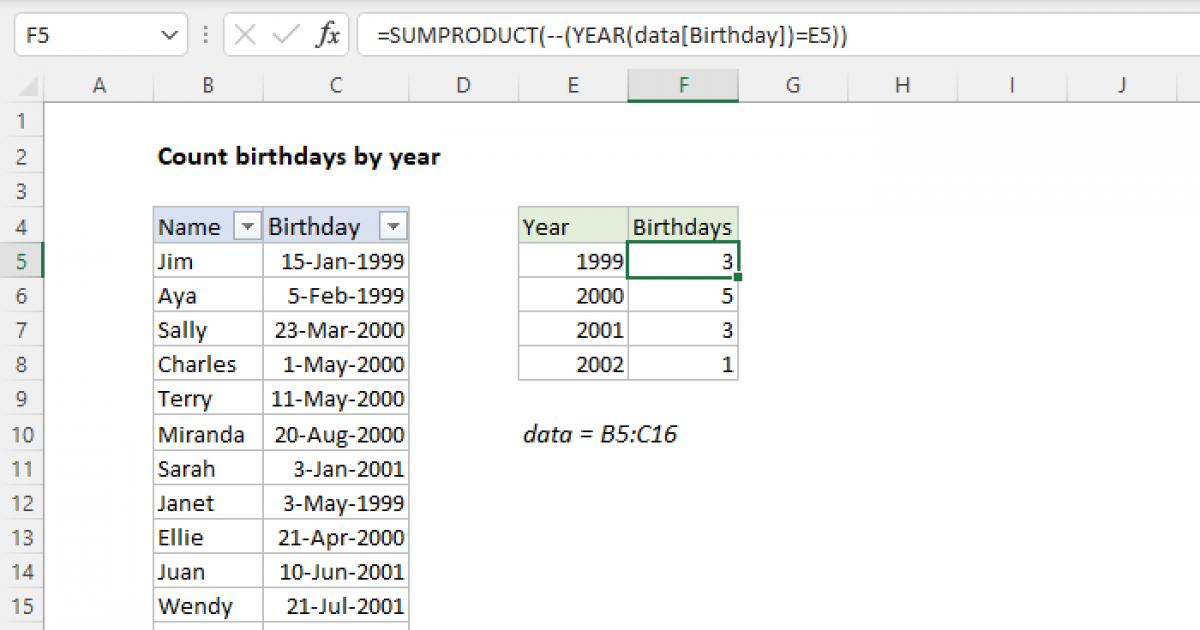
Task: Click the title 'Count birthdays by year'
Action: [x=298, y=157]
